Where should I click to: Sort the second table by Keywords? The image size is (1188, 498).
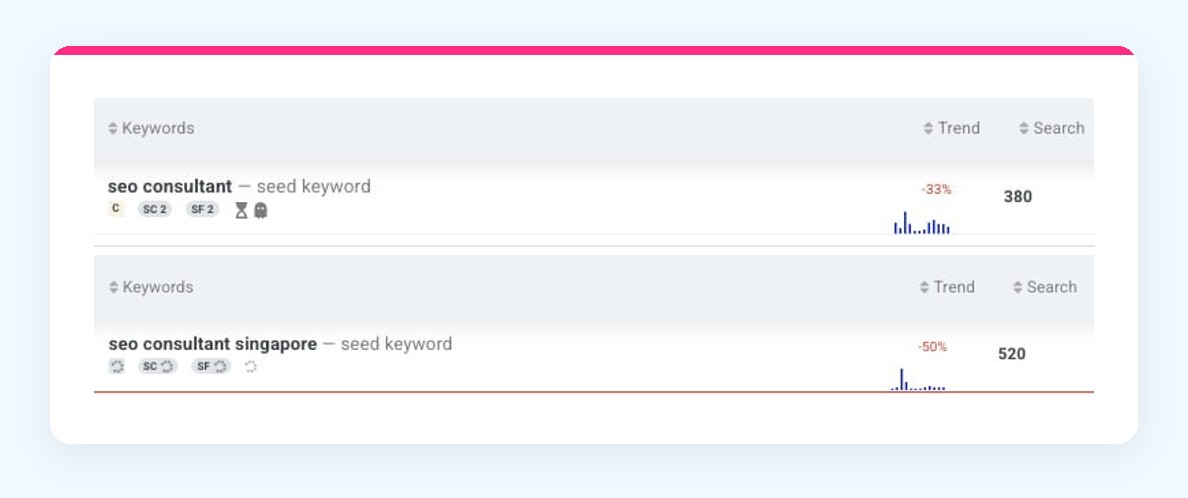151,287
